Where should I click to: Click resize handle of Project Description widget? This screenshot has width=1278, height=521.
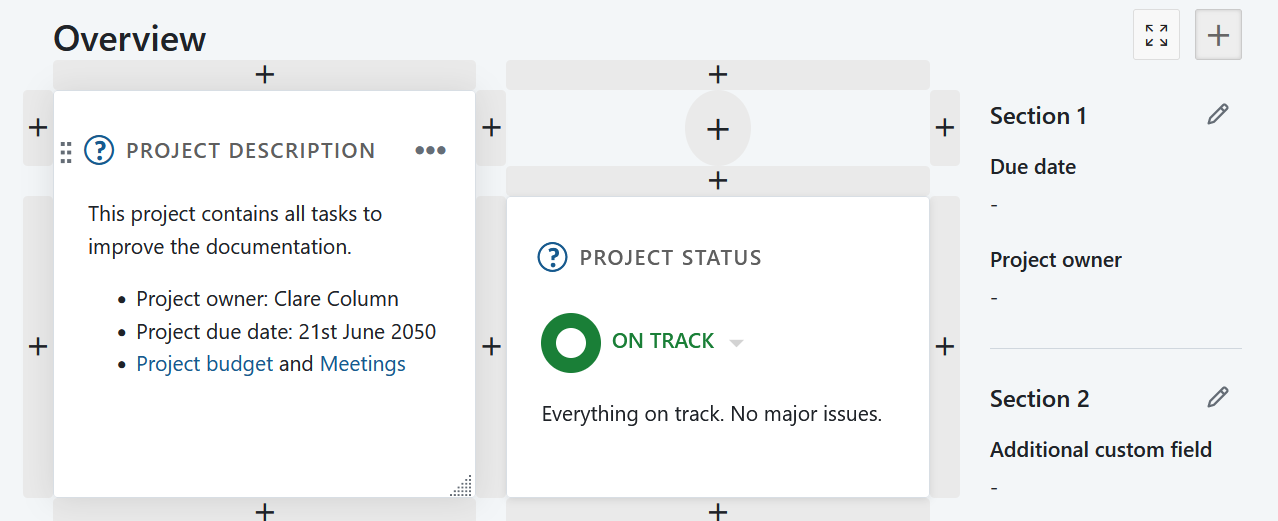pyautogui.click(x=462, y=486)
